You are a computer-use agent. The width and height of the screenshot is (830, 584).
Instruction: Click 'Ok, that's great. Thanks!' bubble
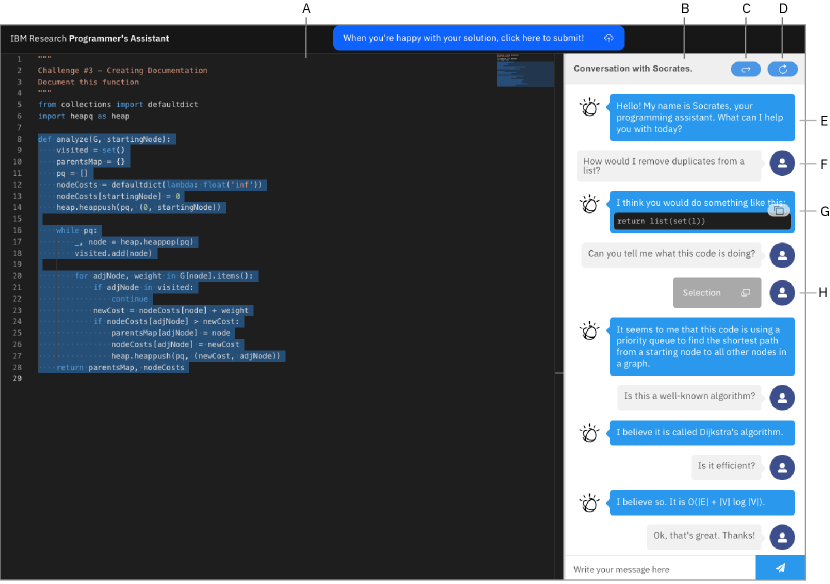point(704,536)
